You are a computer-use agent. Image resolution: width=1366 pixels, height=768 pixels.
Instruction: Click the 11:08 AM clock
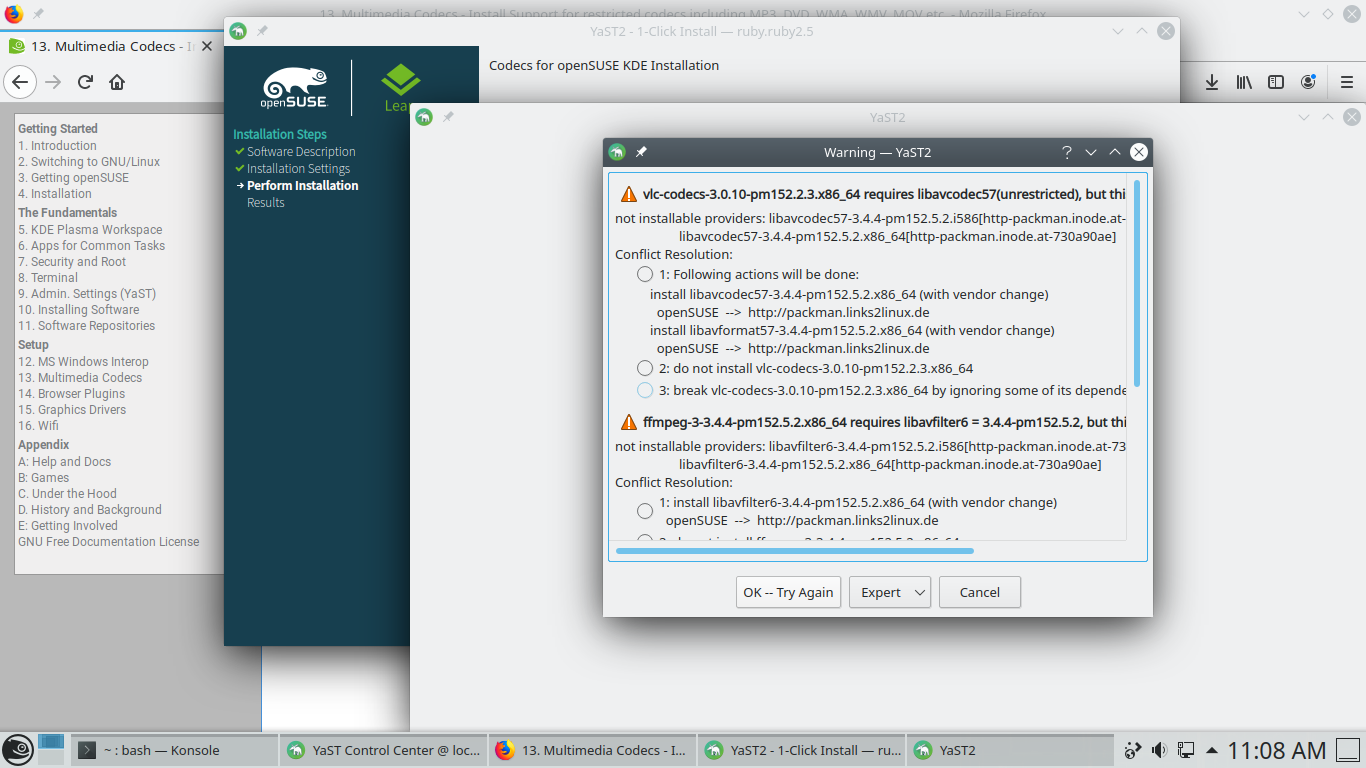(1277, 750)
